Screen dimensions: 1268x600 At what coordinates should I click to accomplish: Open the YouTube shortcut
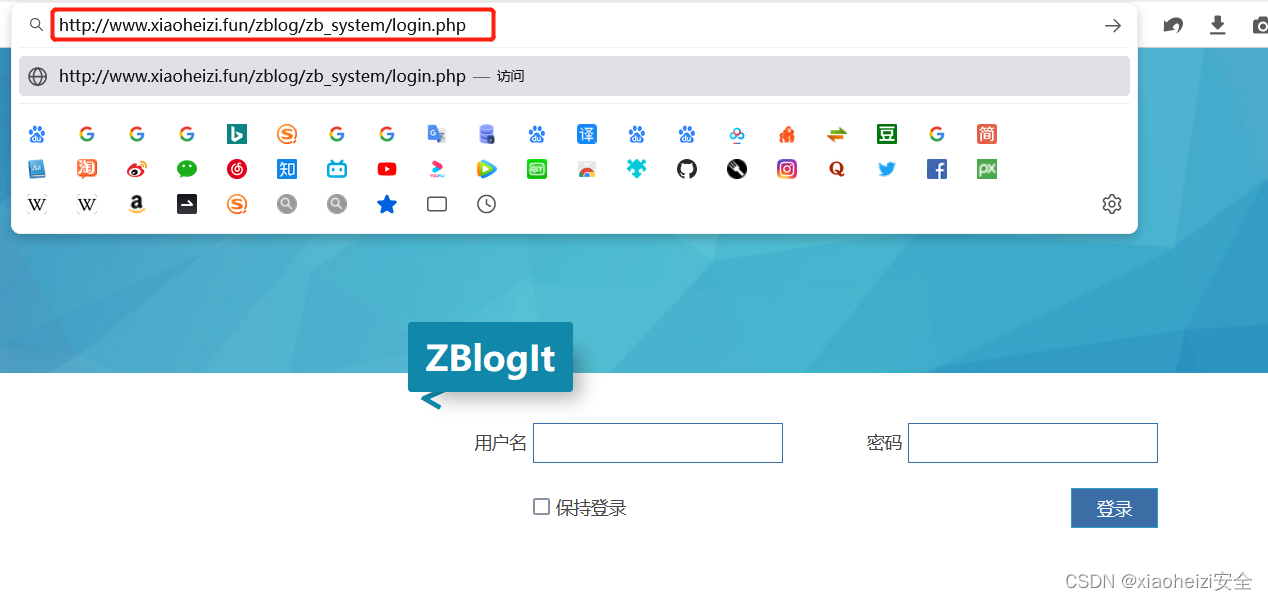[386, 169]
